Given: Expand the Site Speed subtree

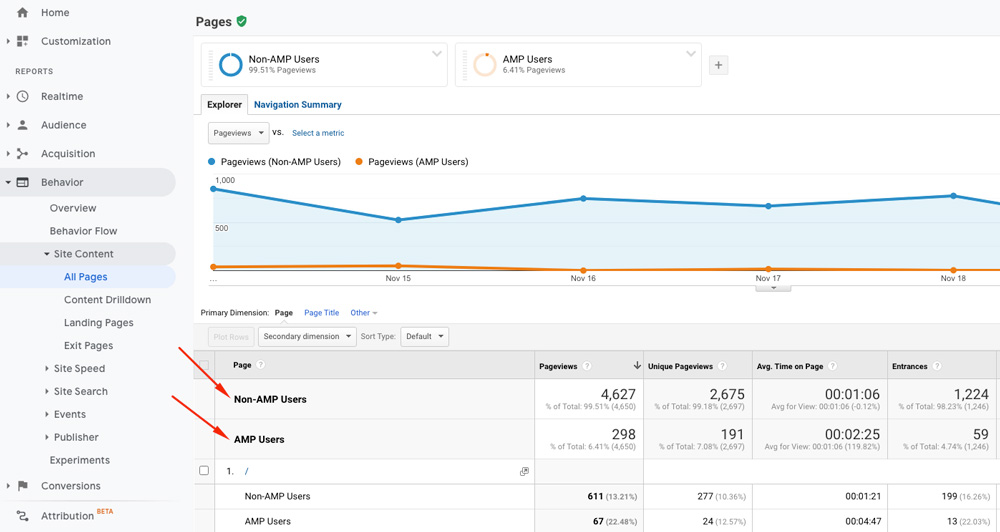Looking at the screenshot, I should [47, 369].
